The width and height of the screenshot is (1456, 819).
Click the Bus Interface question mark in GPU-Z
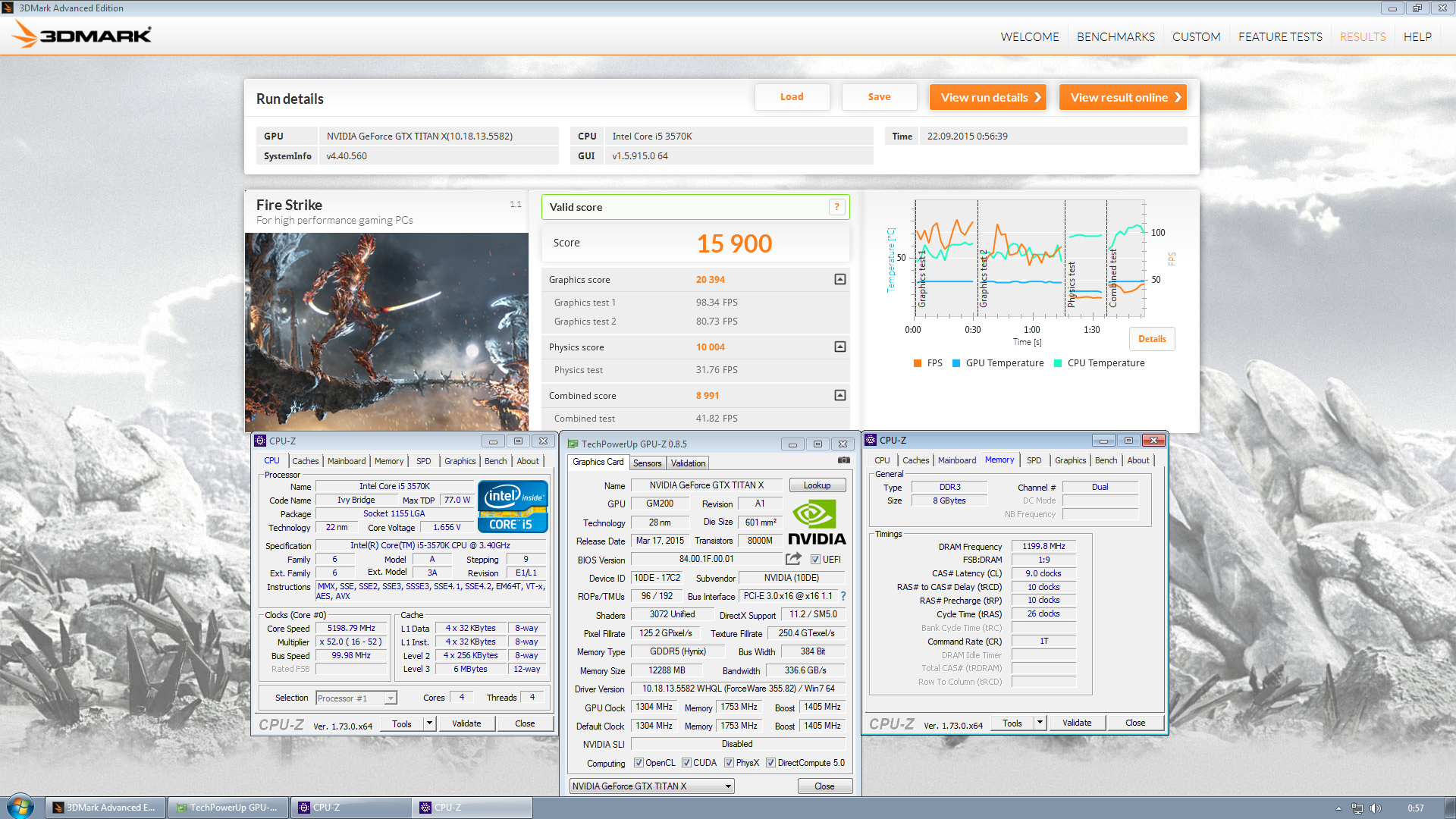tap(843, 596)
